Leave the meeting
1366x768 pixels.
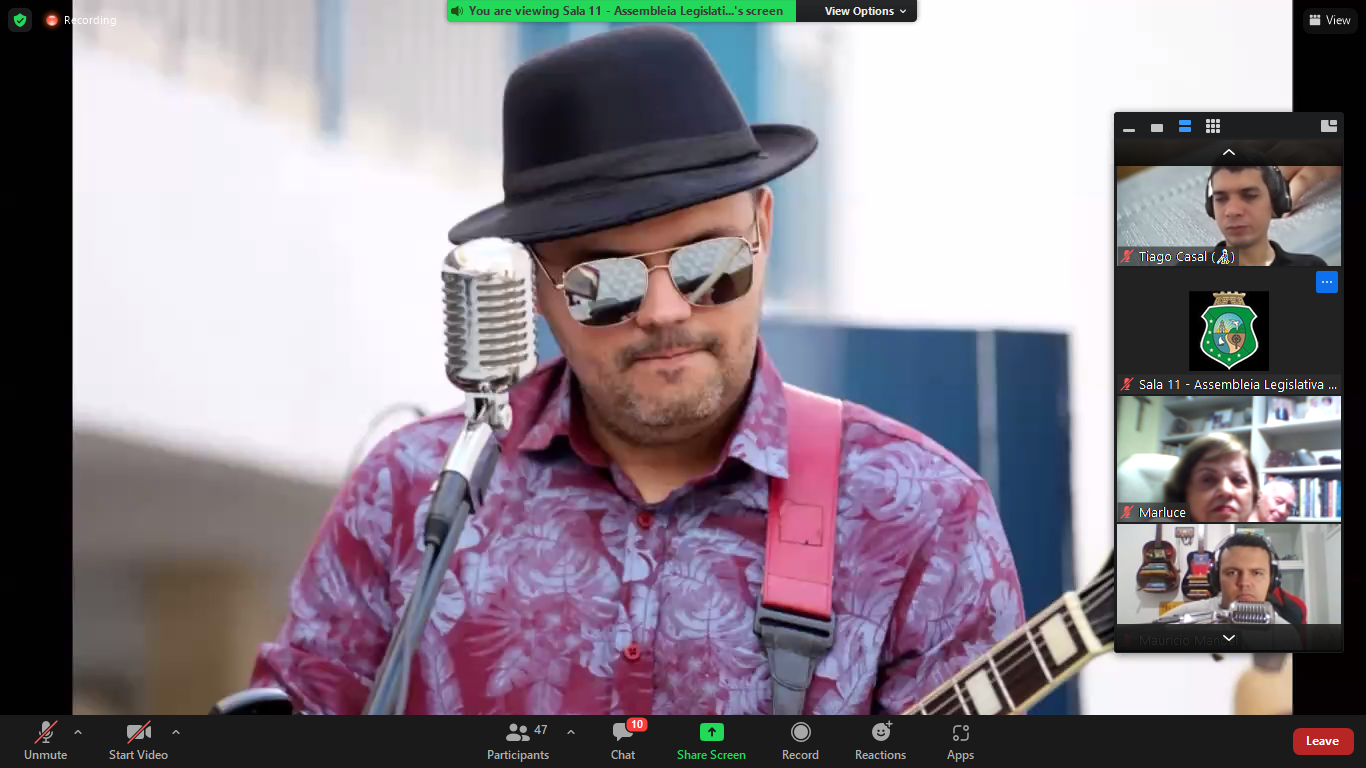click(x=1323, y=741)
